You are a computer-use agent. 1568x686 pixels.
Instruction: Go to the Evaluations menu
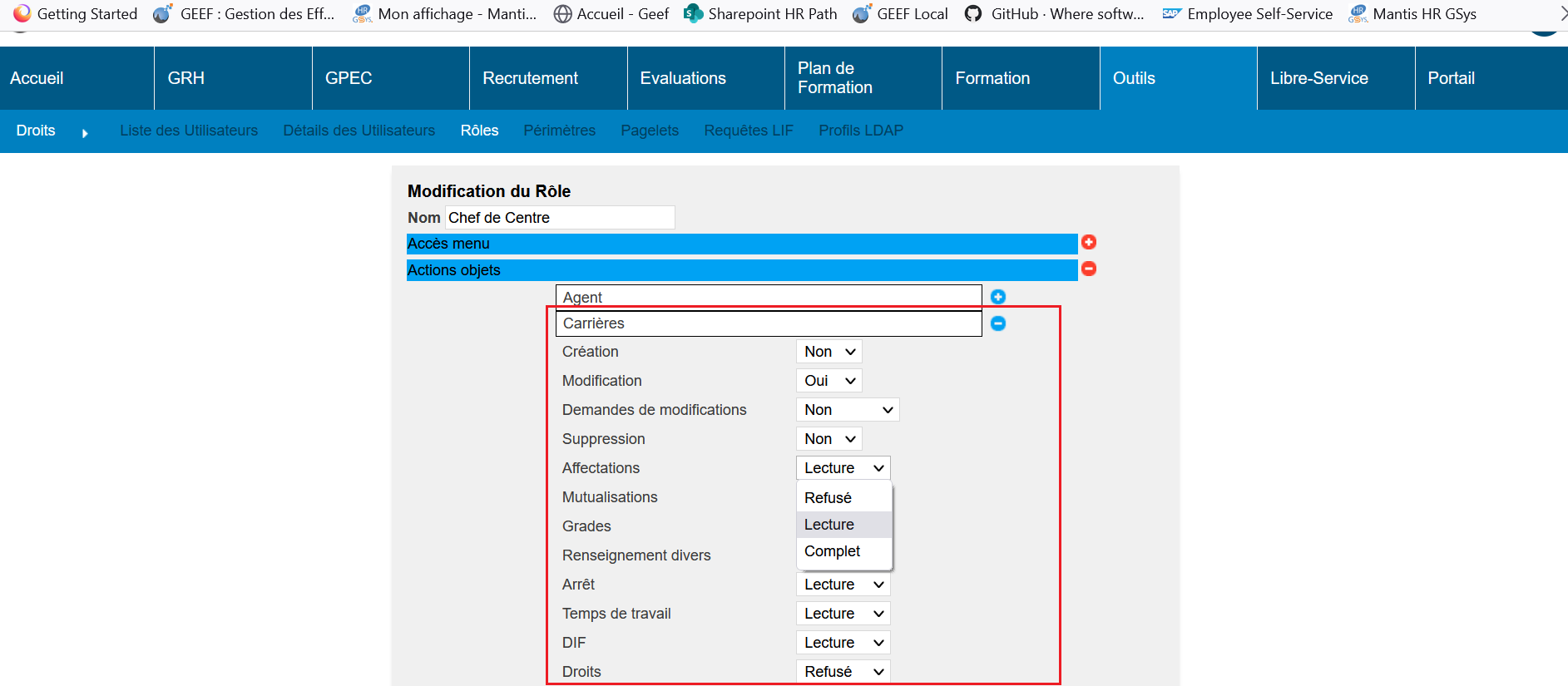pyautogui.click(x=683, y=78)
